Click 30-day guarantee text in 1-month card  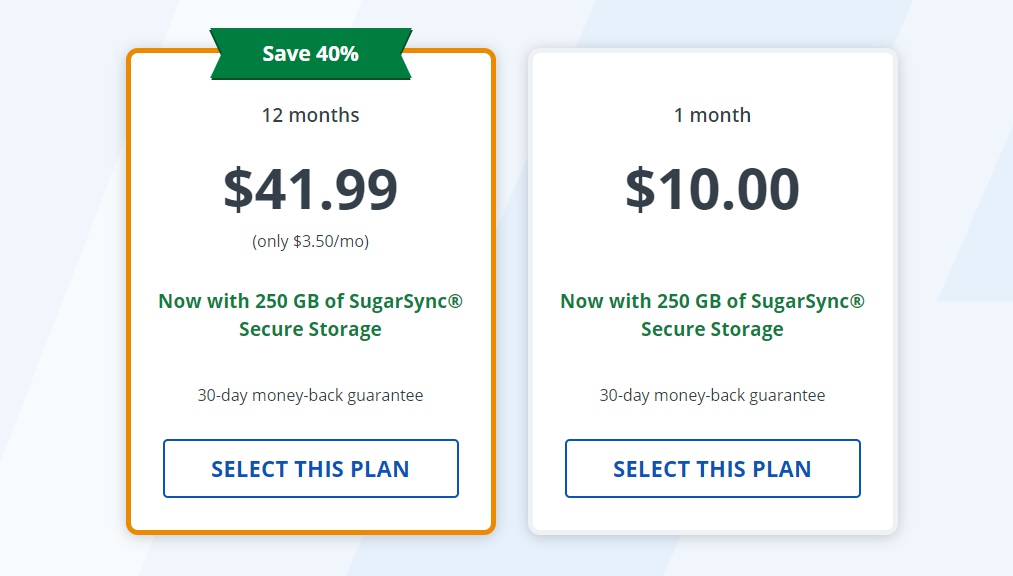click(713, 395)
